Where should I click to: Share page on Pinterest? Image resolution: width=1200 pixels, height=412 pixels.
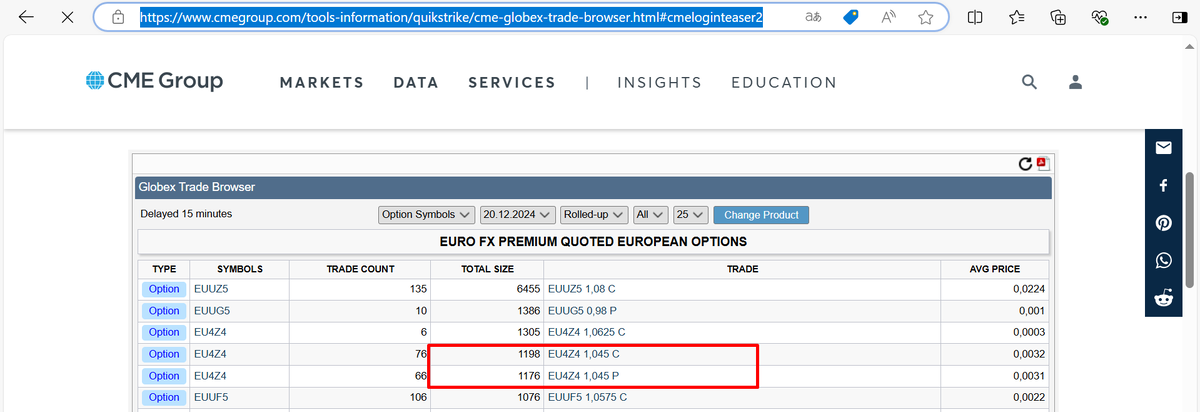[1164, 223]
